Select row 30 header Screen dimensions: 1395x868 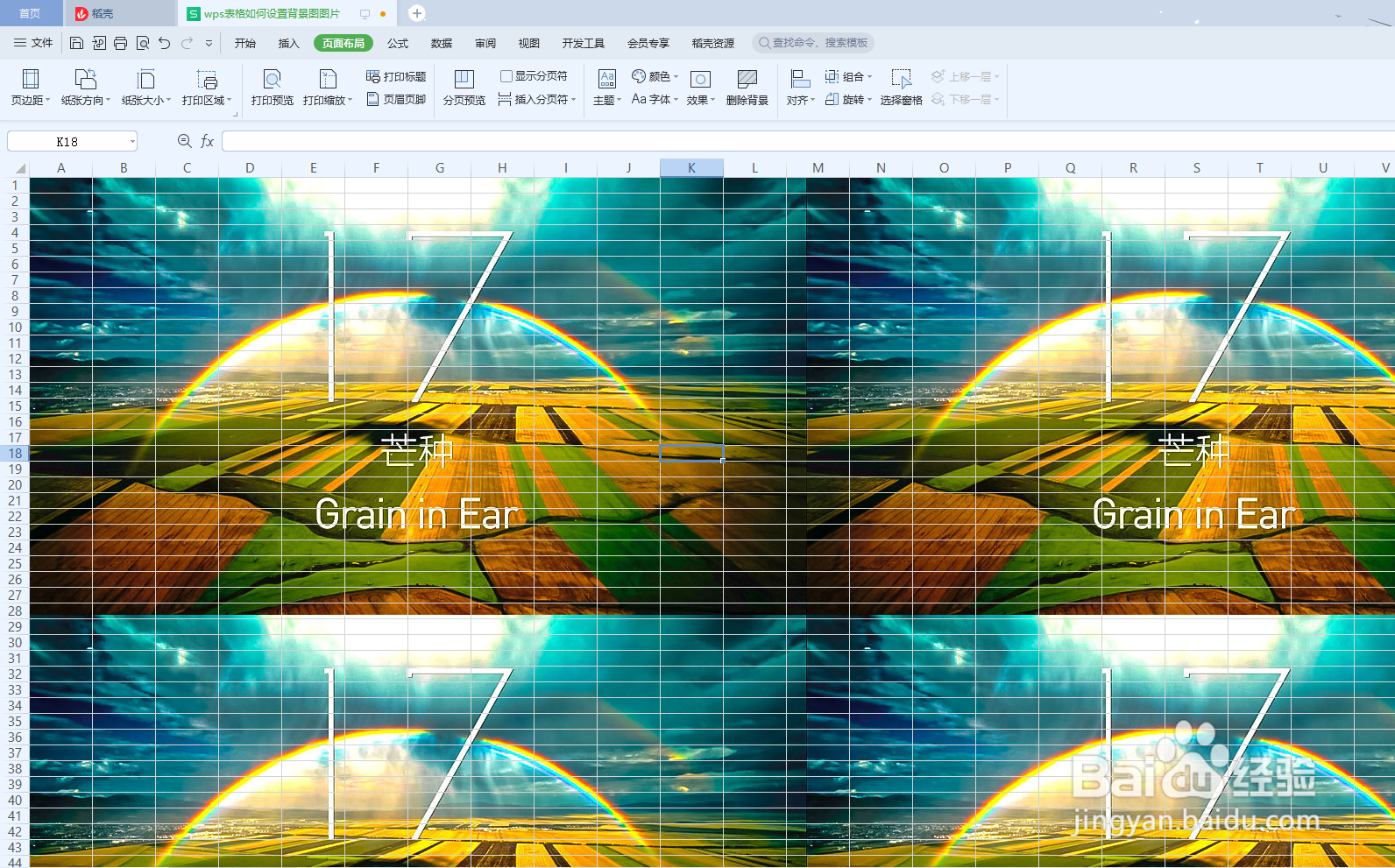15,642
